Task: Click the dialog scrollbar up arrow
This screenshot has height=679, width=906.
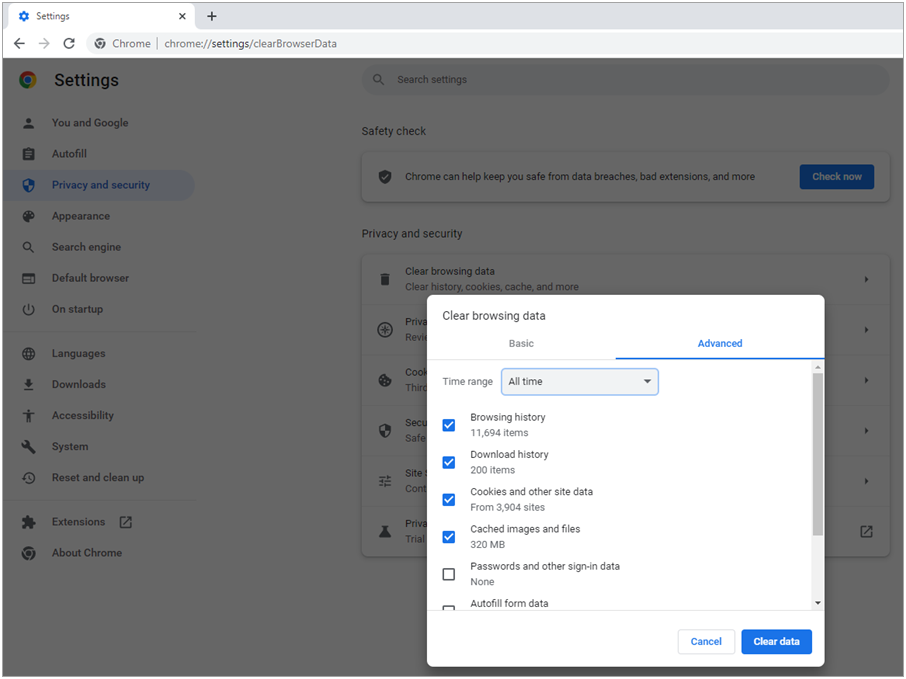Action: pos(818,368)
